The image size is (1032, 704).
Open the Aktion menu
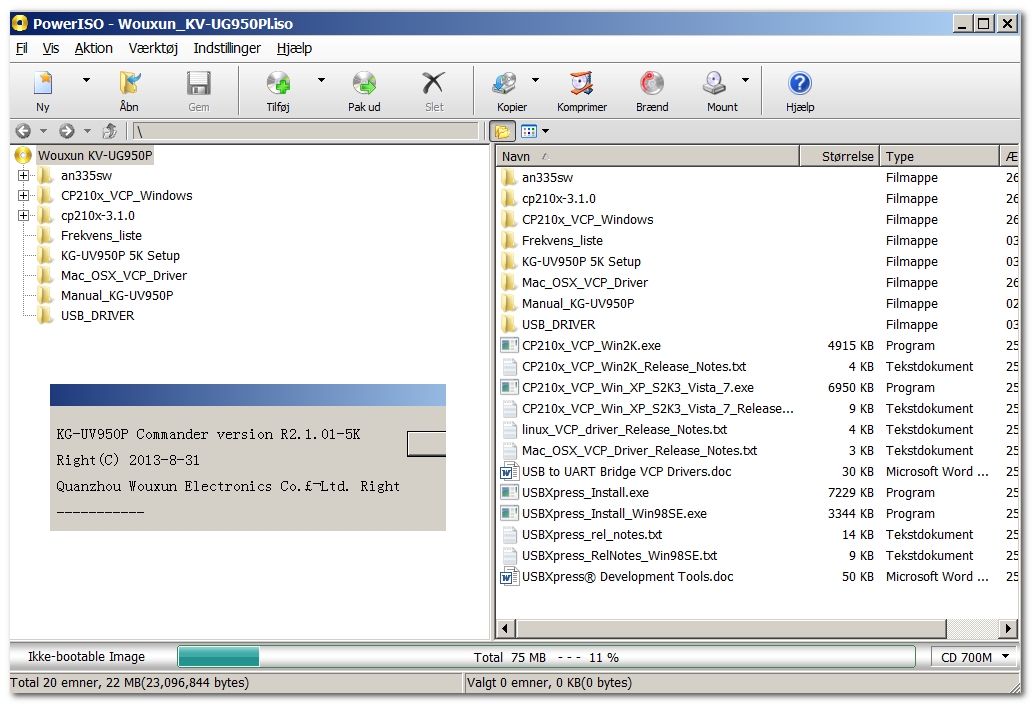coord(93,48)
